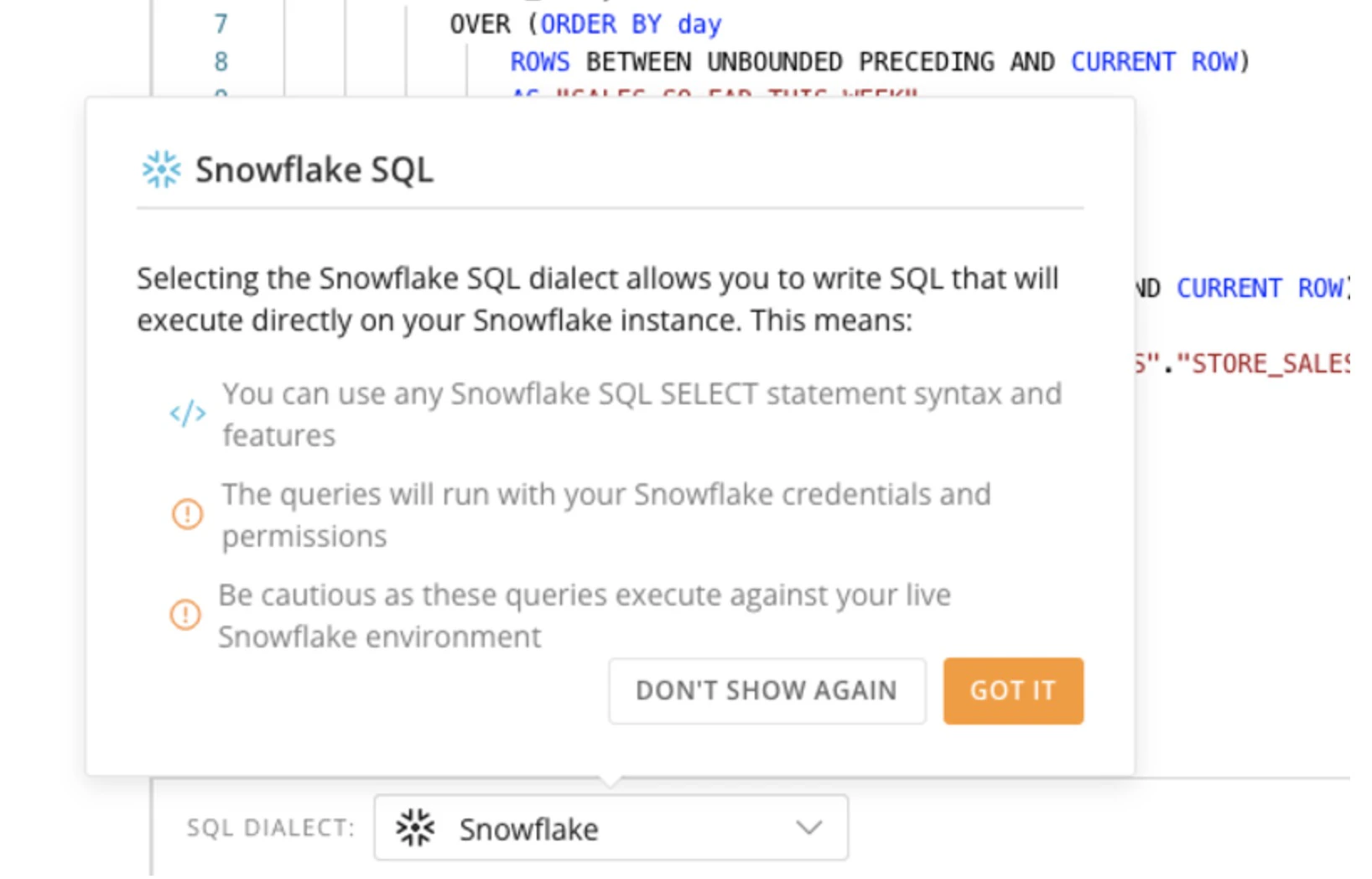Click the Snowflake text in dialect dropdown

528,829
